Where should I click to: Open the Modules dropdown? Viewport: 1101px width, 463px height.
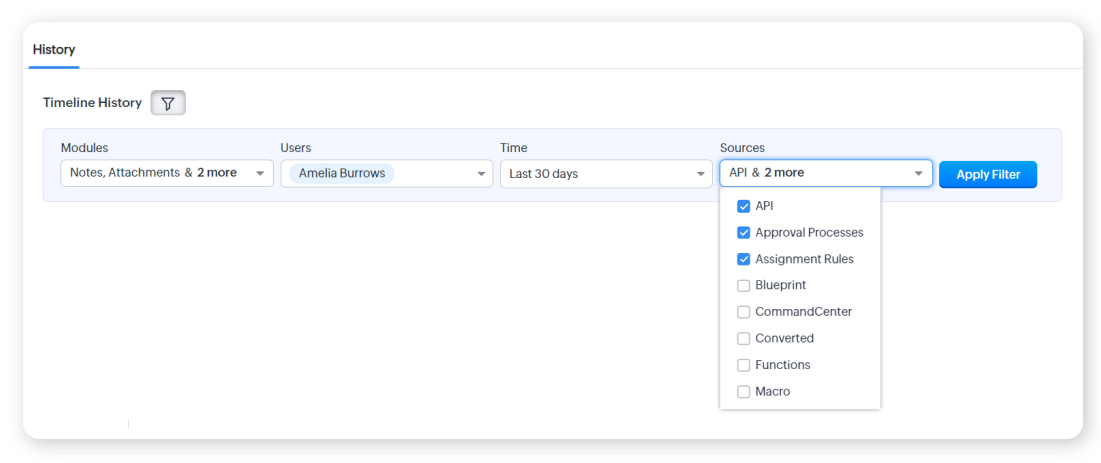(x=167, y=173)
